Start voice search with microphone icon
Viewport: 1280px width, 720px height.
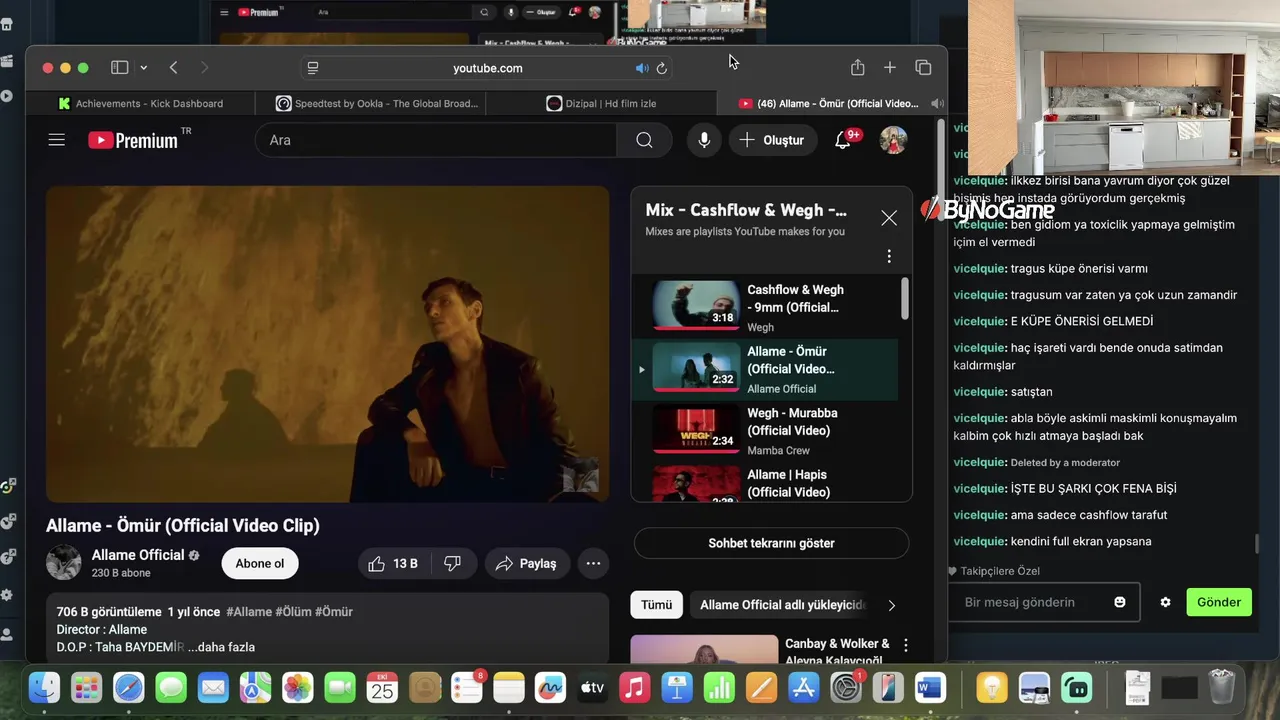[x=704, y=140]
